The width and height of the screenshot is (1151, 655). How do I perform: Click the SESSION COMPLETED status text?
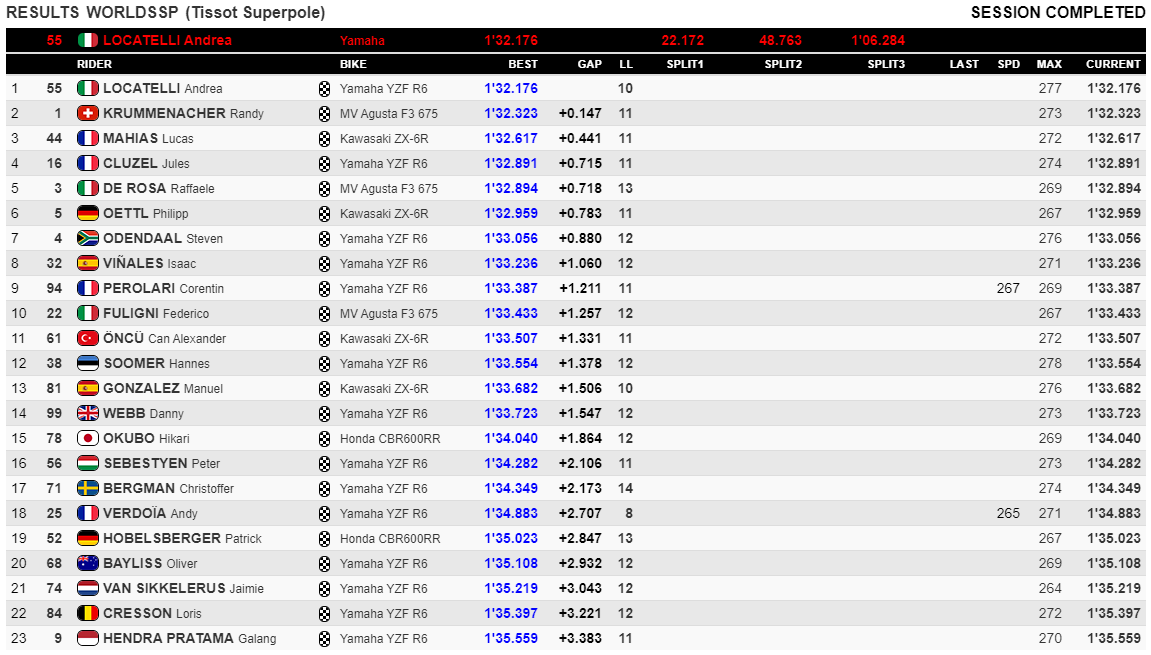[1058, 12]
